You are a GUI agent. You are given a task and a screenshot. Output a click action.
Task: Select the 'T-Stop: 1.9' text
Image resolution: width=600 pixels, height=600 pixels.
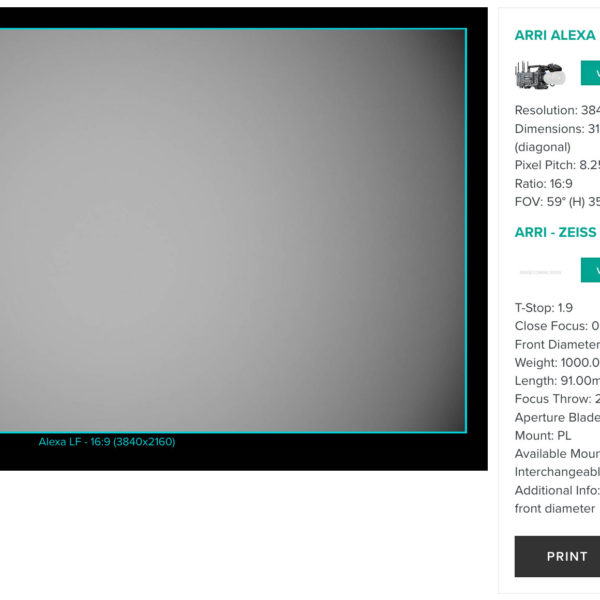(x=544, y=308)
